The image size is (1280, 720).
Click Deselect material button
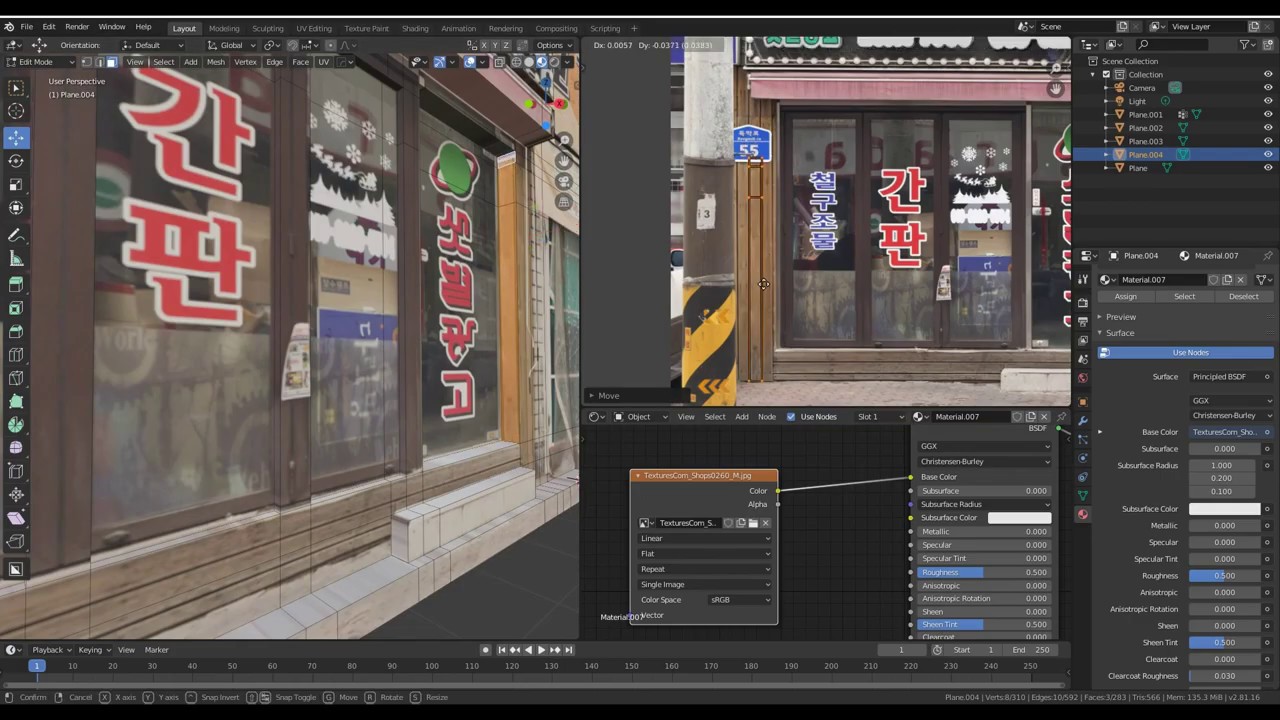pos(1244,296)
